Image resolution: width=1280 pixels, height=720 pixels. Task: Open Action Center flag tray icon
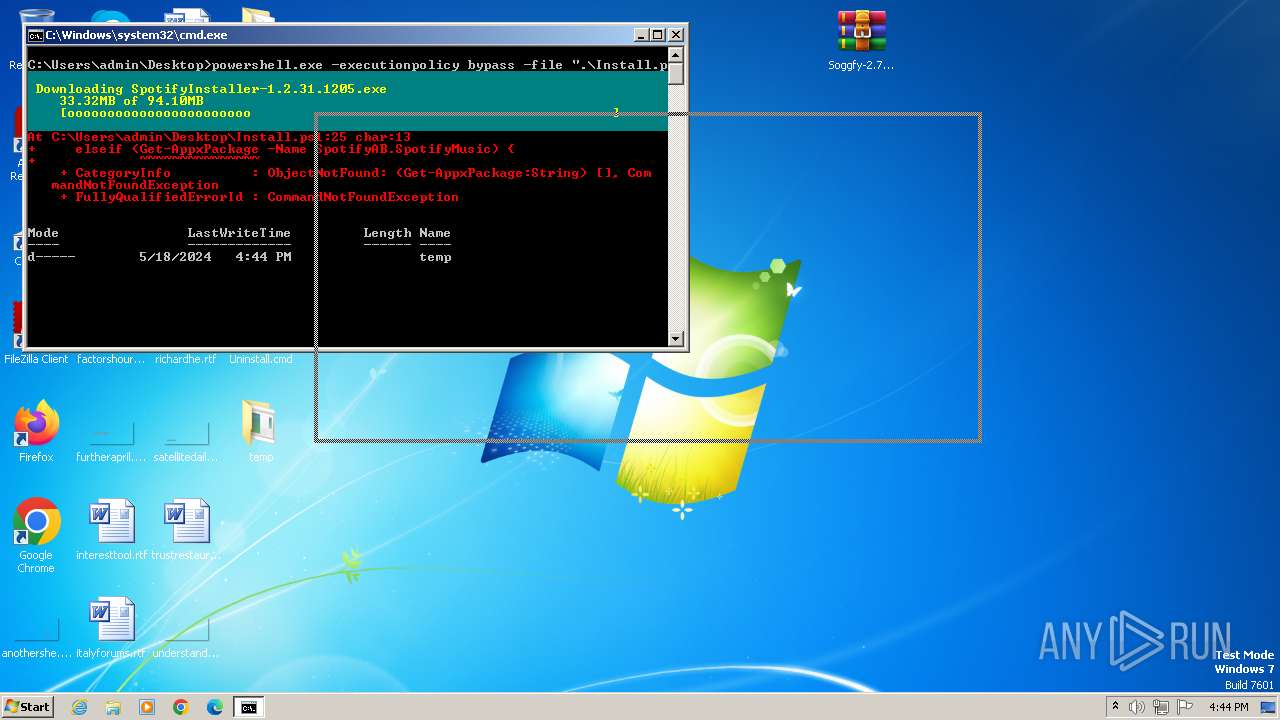tap(1184, 707)
